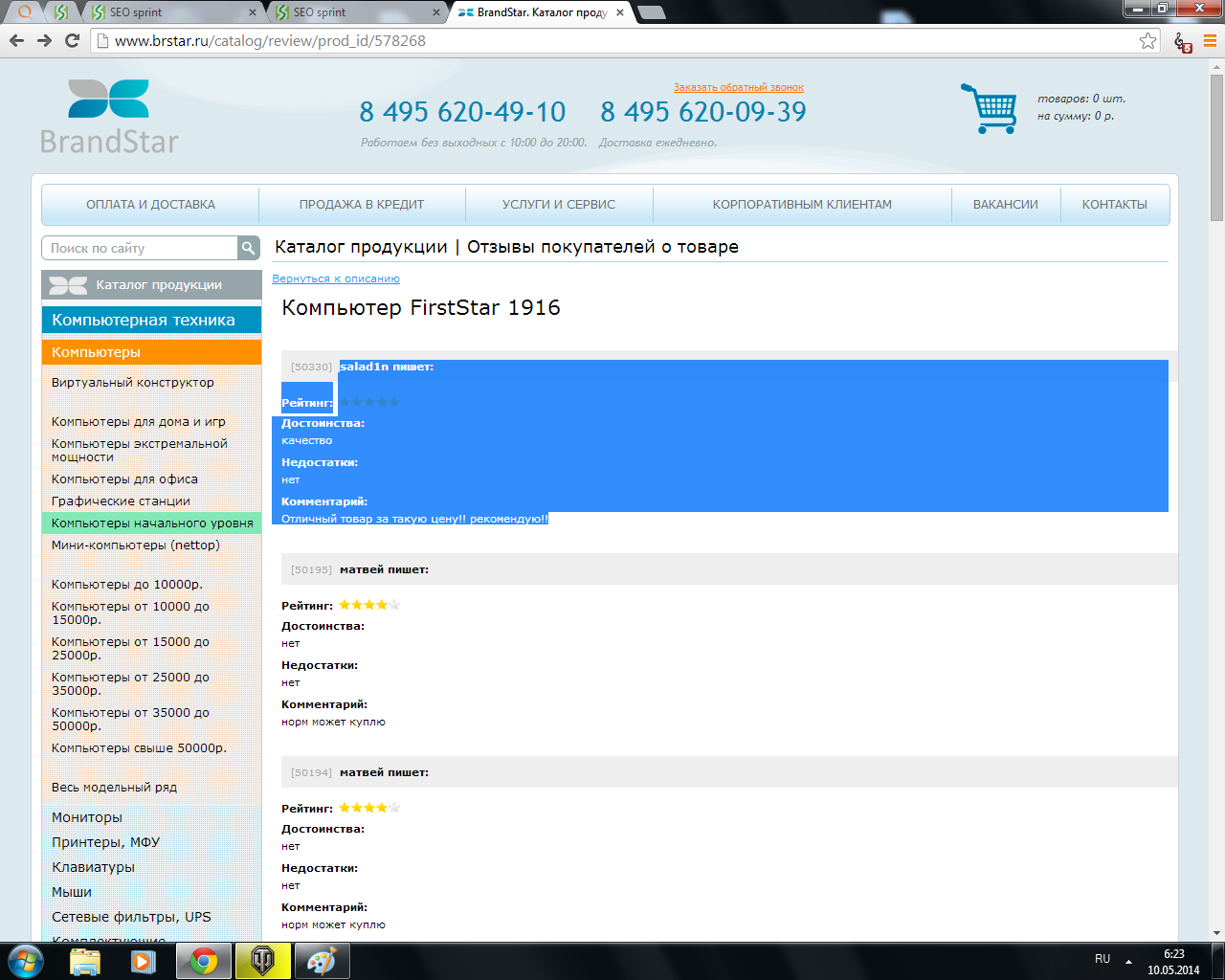Image resolution: width=1225 pixels, height=980 pixels.
Task: Open КОРПОРАТИВНЫМ КЛИЕНТАМ menu item
Action: tap(802, 205)
